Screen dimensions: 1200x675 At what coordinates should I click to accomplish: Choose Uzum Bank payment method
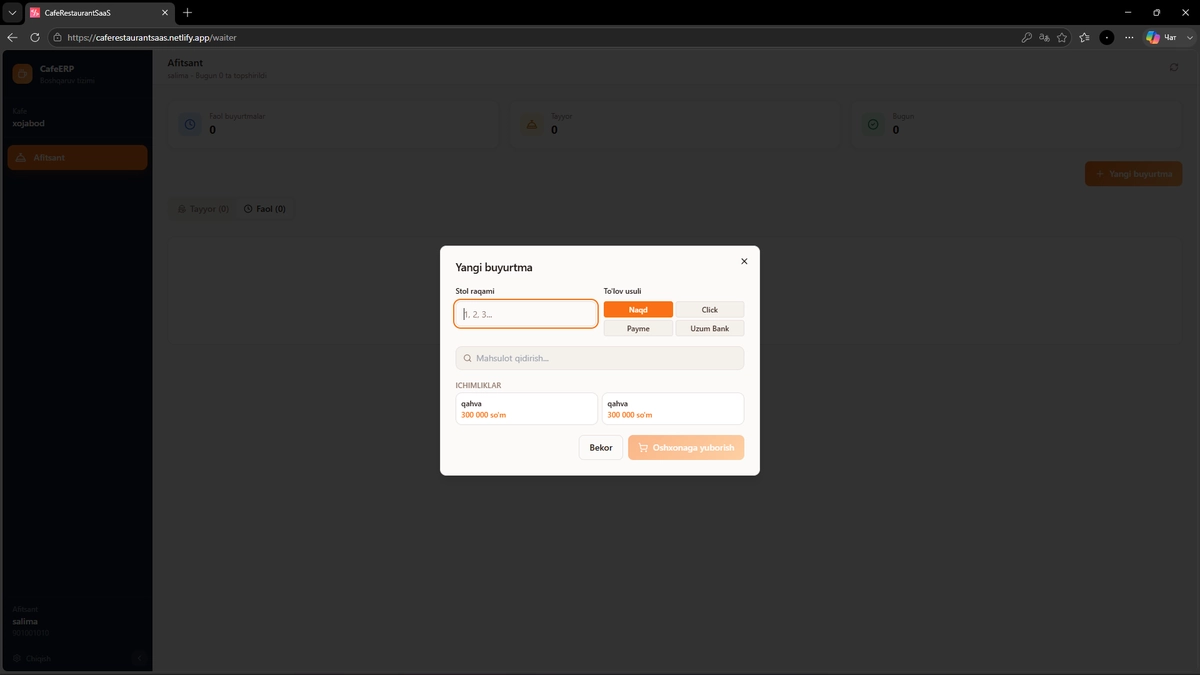coord(710,328)
